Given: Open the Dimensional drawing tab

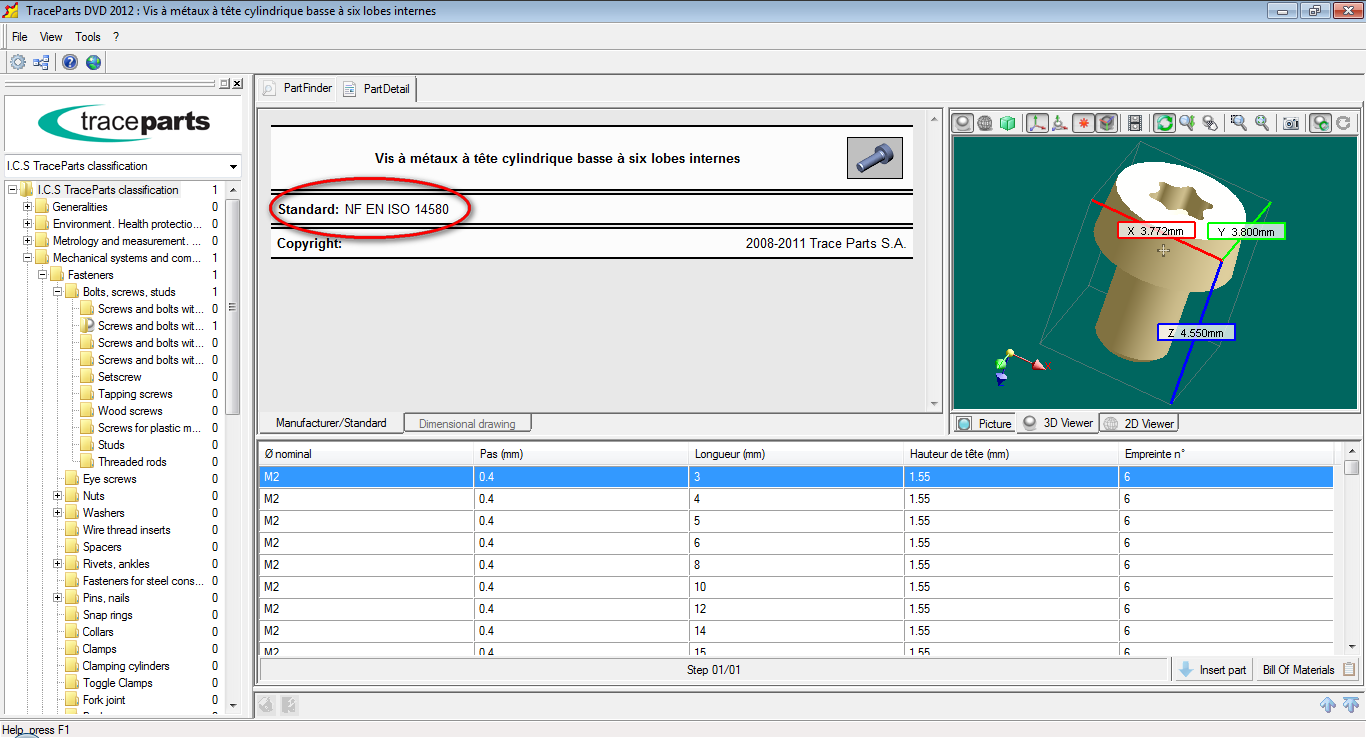Looking at the screenshot, I should tap(467, 424).
